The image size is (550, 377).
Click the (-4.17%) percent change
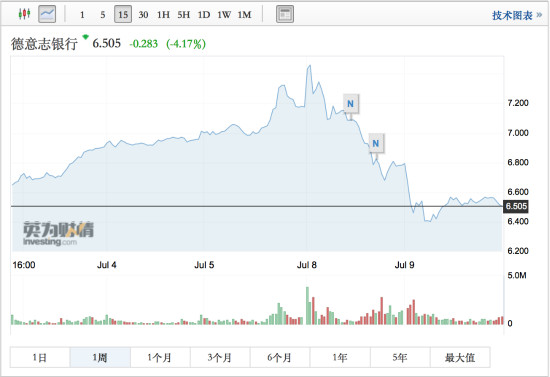click(x=186, y=44)
